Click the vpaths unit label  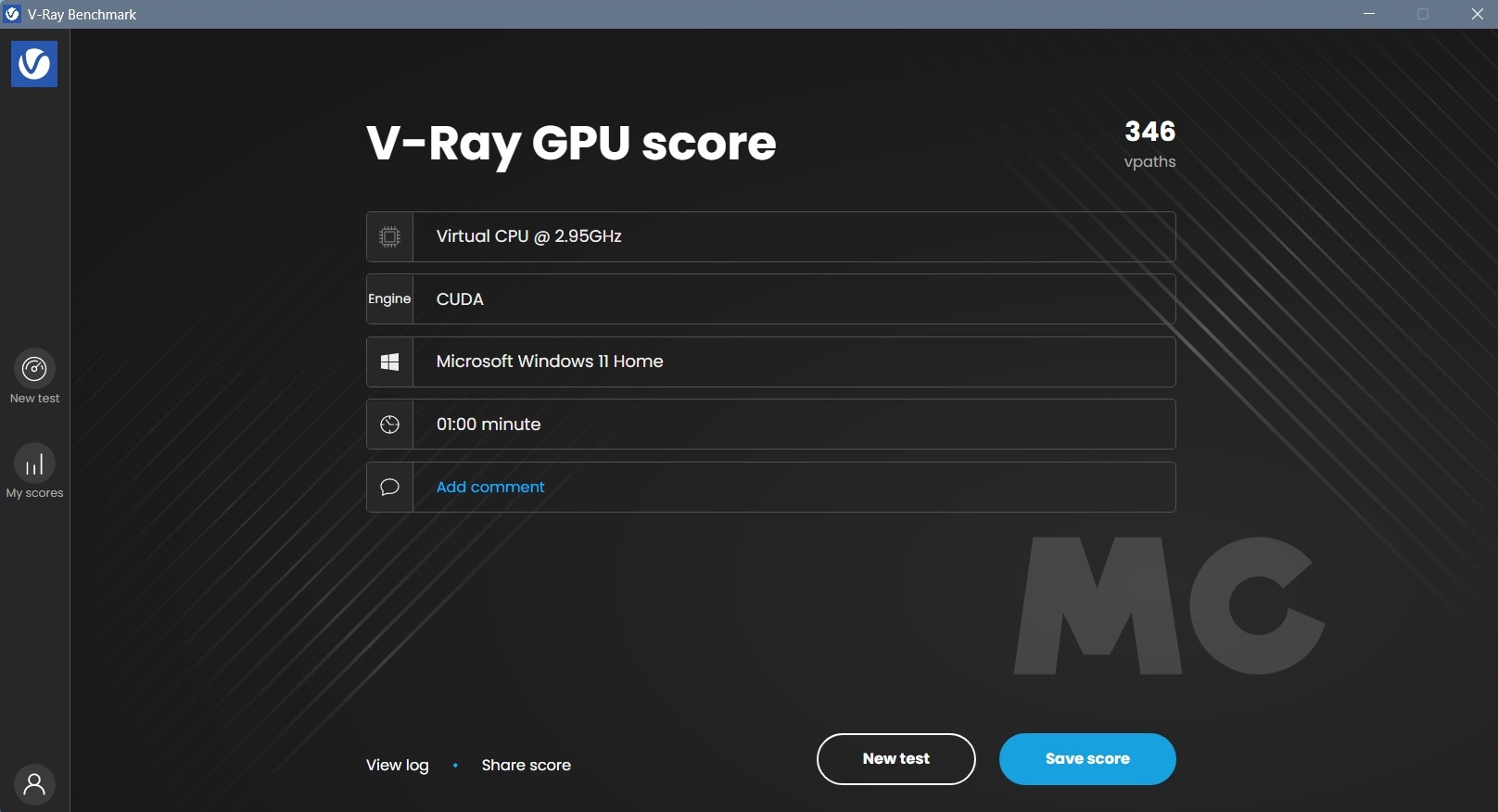point(1150,162)
